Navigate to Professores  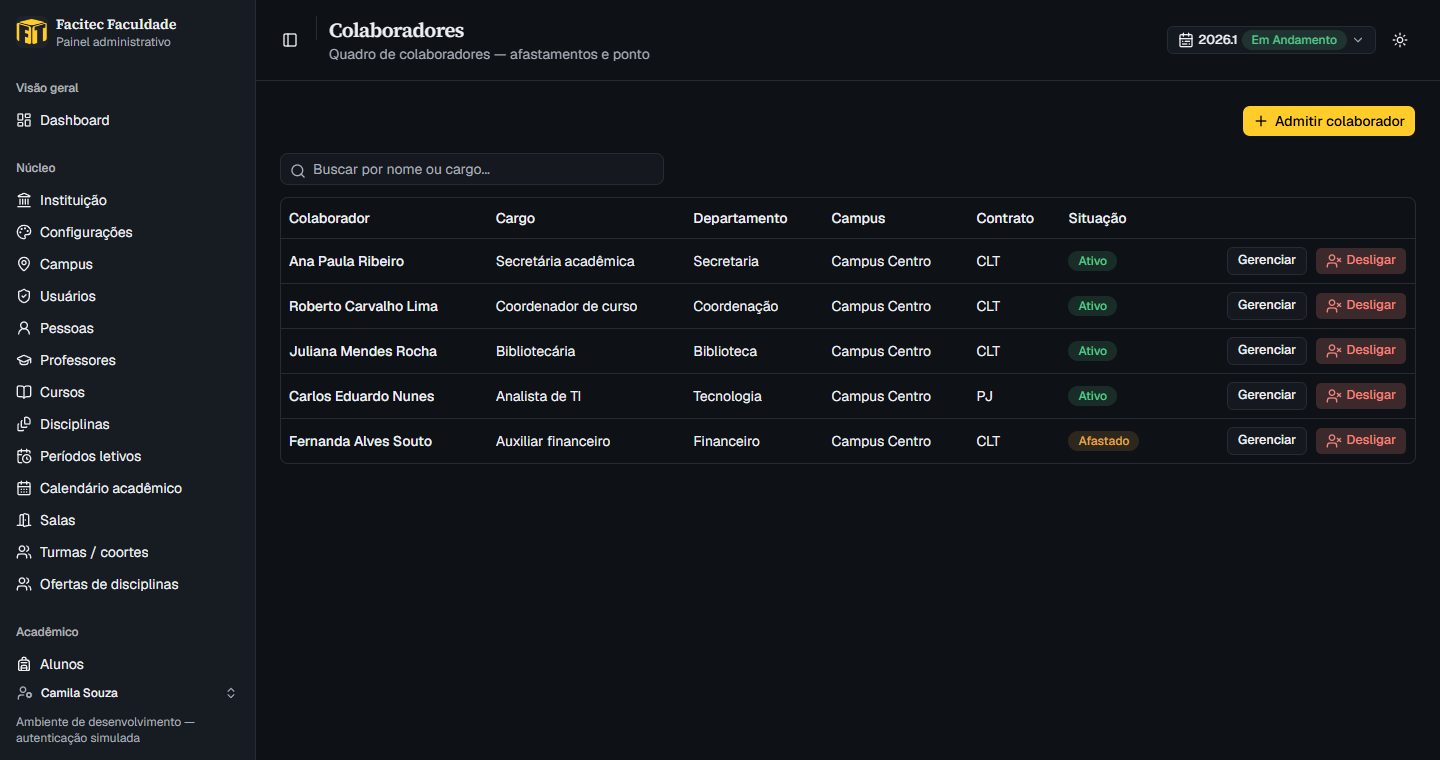pos(128,360)
